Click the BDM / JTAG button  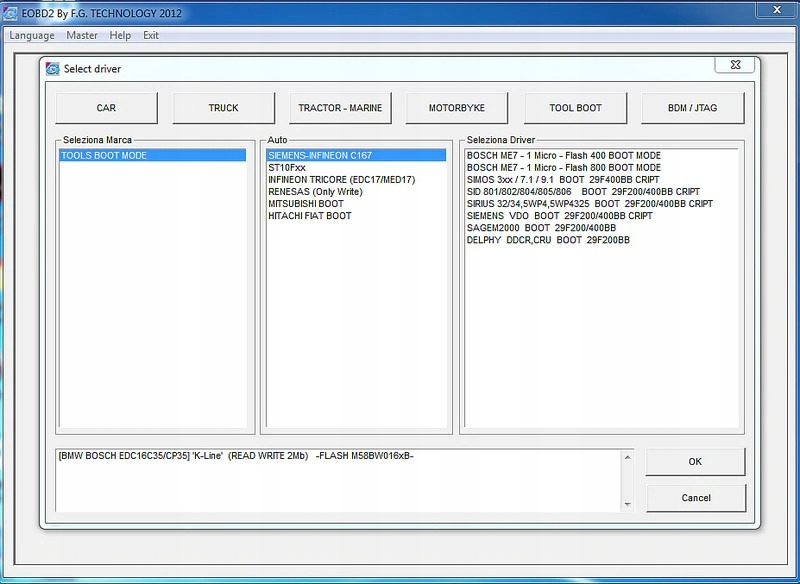tap(692, 108)
